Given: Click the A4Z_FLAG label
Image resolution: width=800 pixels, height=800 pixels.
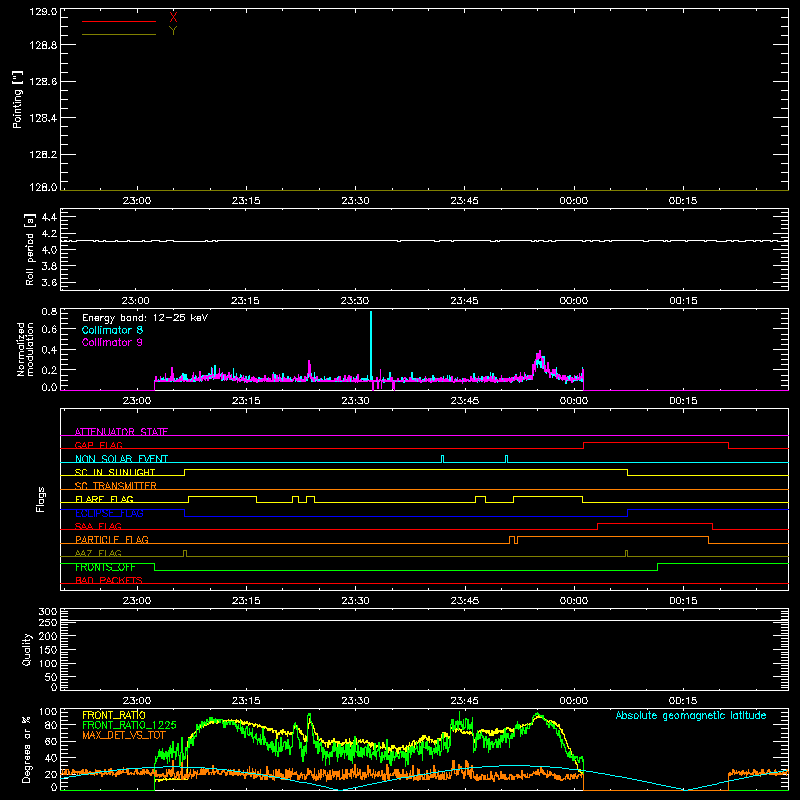Looking at the screenshot, I should [98, 553].
